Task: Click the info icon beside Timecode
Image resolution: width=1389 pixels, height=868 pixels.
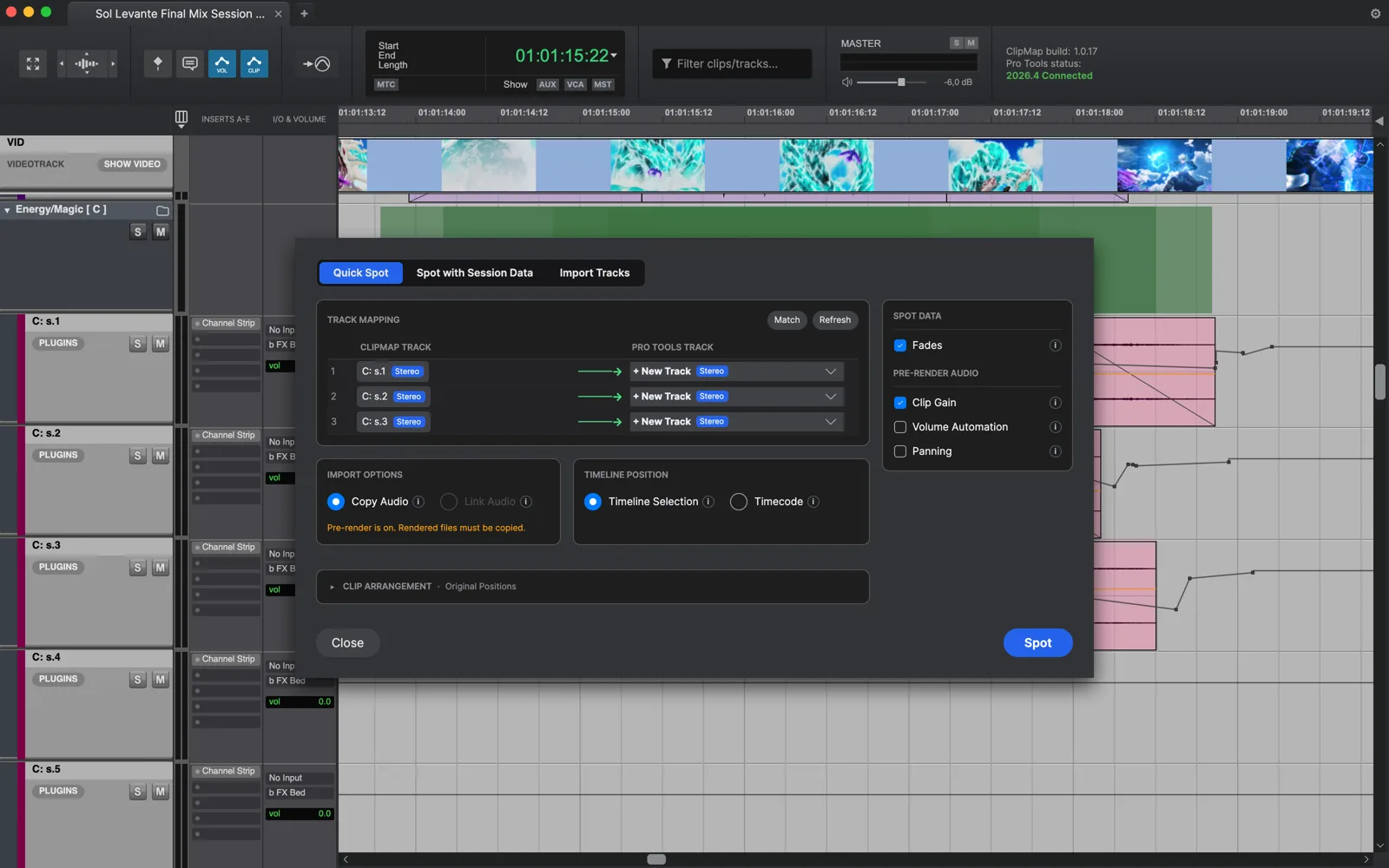Action: (x=813, y=502)
